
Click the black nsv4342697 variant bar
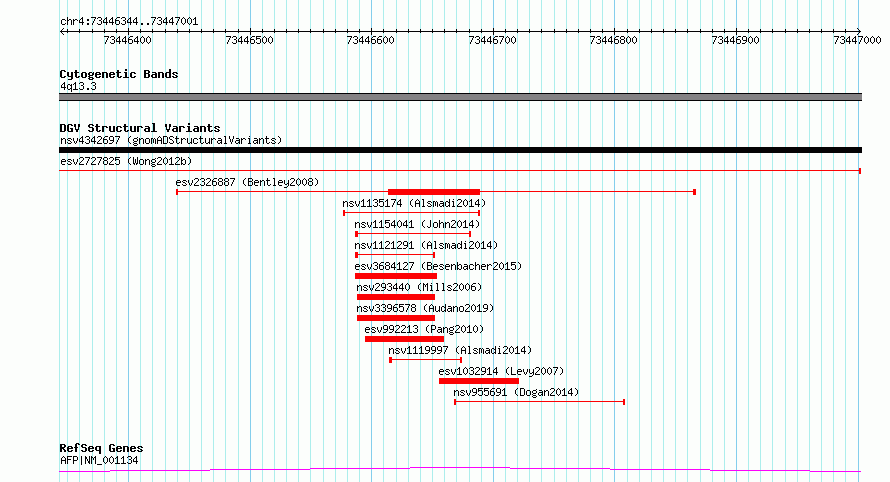pyautogui.click(x=460, y=150)
